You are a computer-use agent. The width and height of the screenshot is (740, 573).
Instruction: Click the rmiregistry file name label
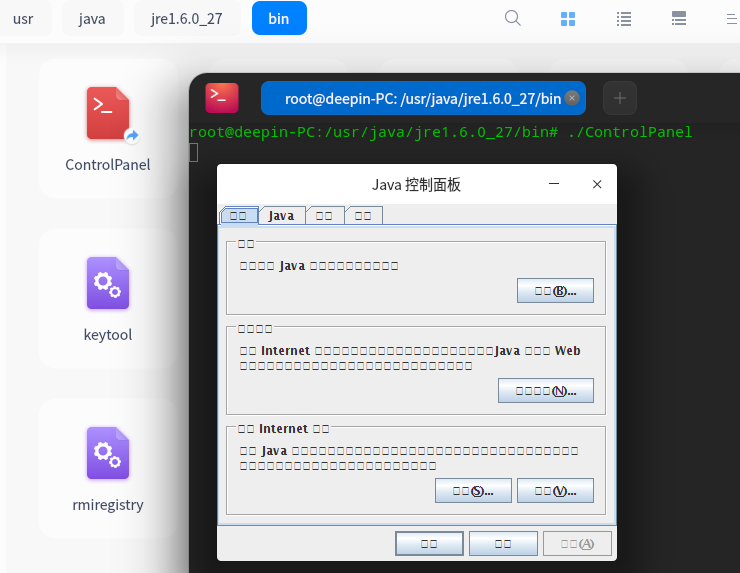[108, 505]
